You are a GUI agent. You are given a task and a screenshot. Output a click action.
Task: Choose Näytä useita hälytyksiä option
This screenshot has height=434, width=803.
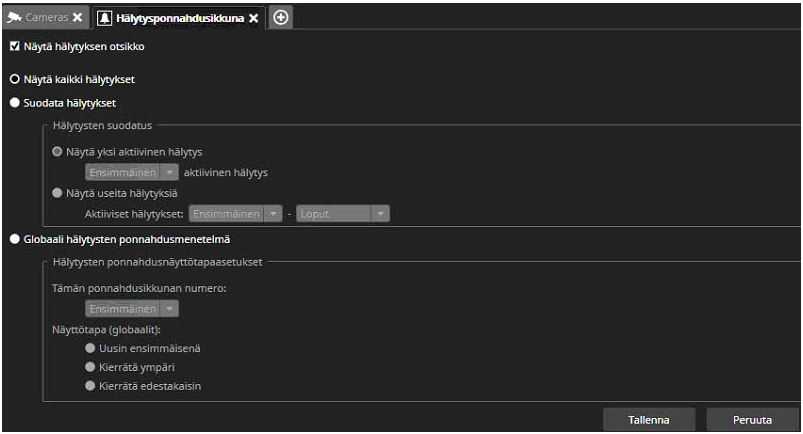tap(58, 193)
